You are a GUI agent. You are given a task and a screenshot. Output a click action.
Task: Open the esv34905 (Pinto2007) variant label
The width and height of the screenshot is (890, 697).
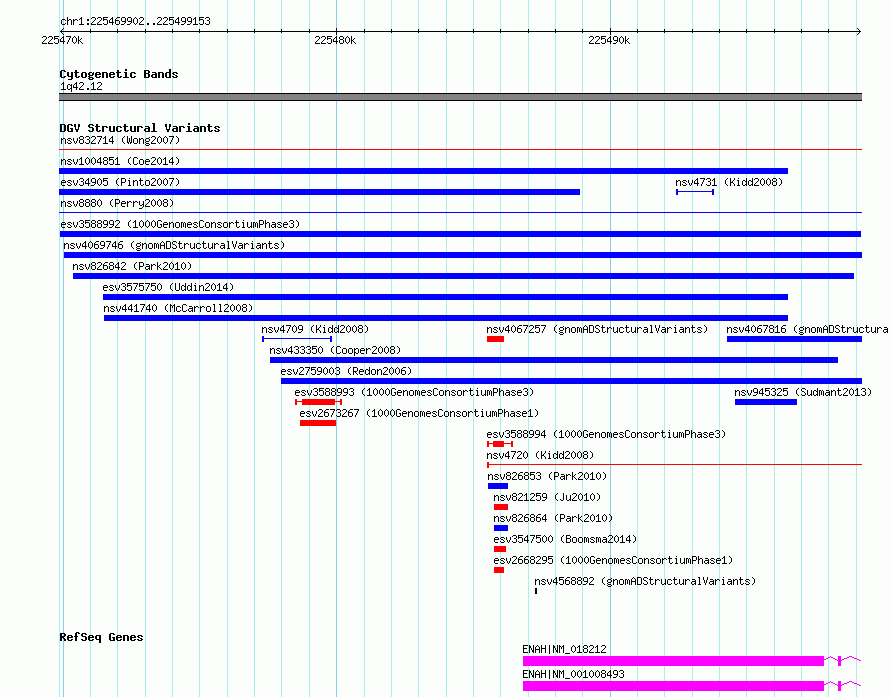click(120, 182)
